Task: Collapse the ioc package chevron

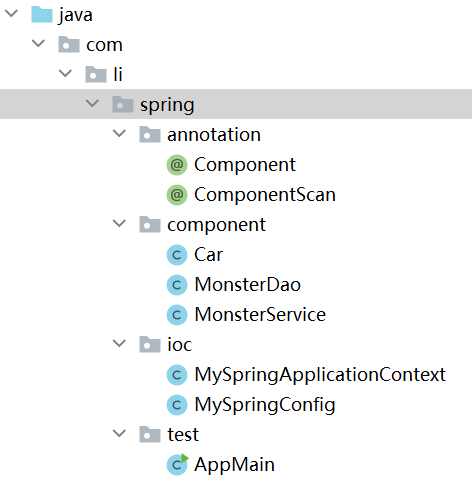Action: pyautogui.click(x=119, y=343)
